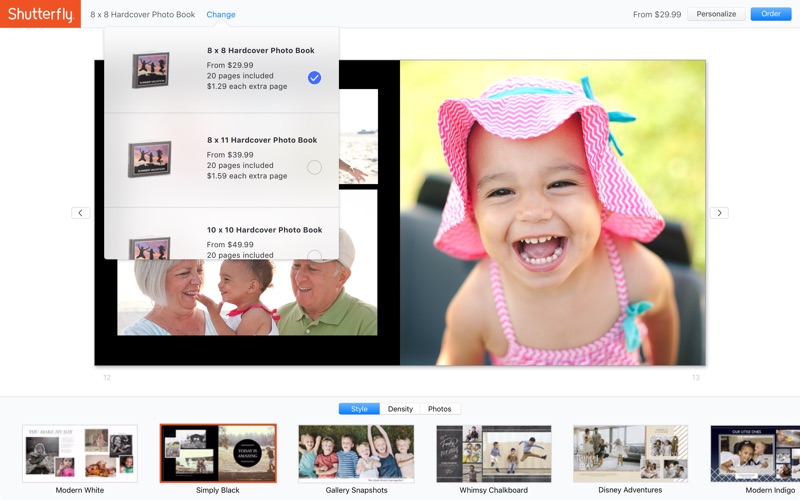
Task: Go to previous page with left arrow
Action: click(x=81, y=213)
